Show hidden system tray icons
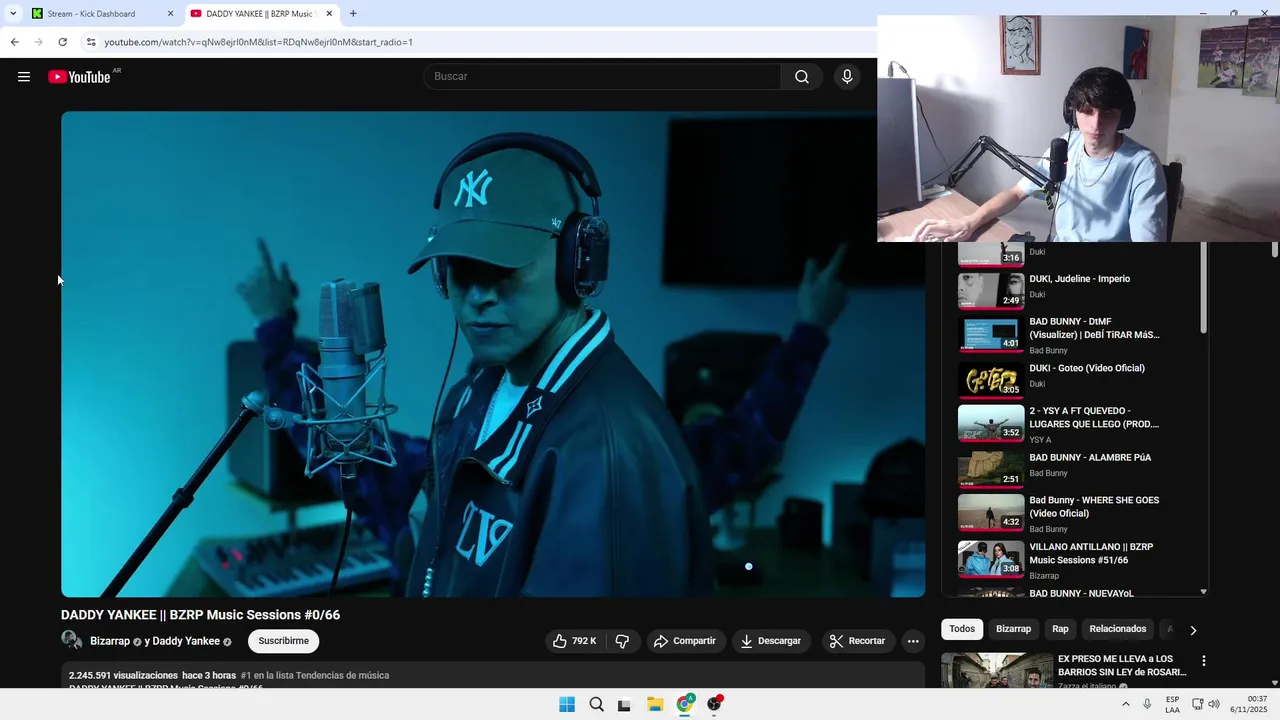The height and width of the screenshot is (720, 1280). tap(1126, 704)
